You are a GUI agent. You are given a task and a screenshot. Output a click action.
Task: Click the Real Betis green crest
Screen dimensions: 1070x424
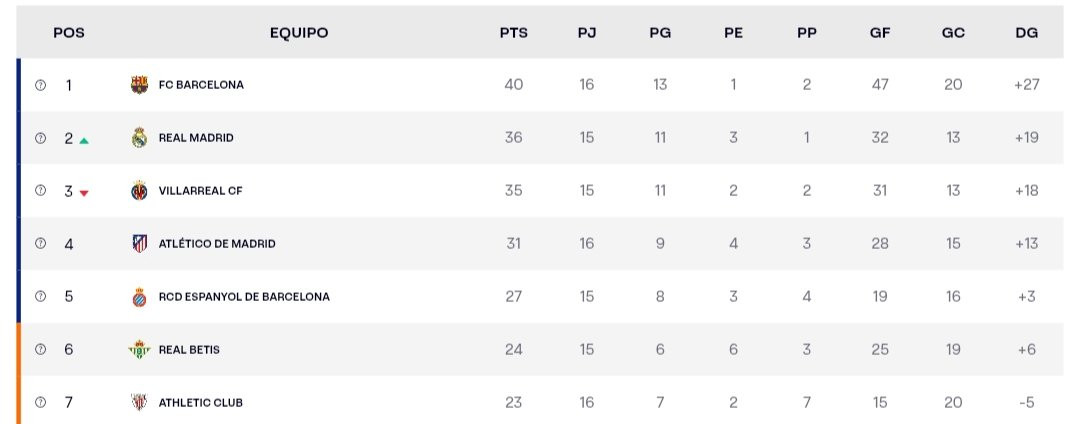click(139, 350)
